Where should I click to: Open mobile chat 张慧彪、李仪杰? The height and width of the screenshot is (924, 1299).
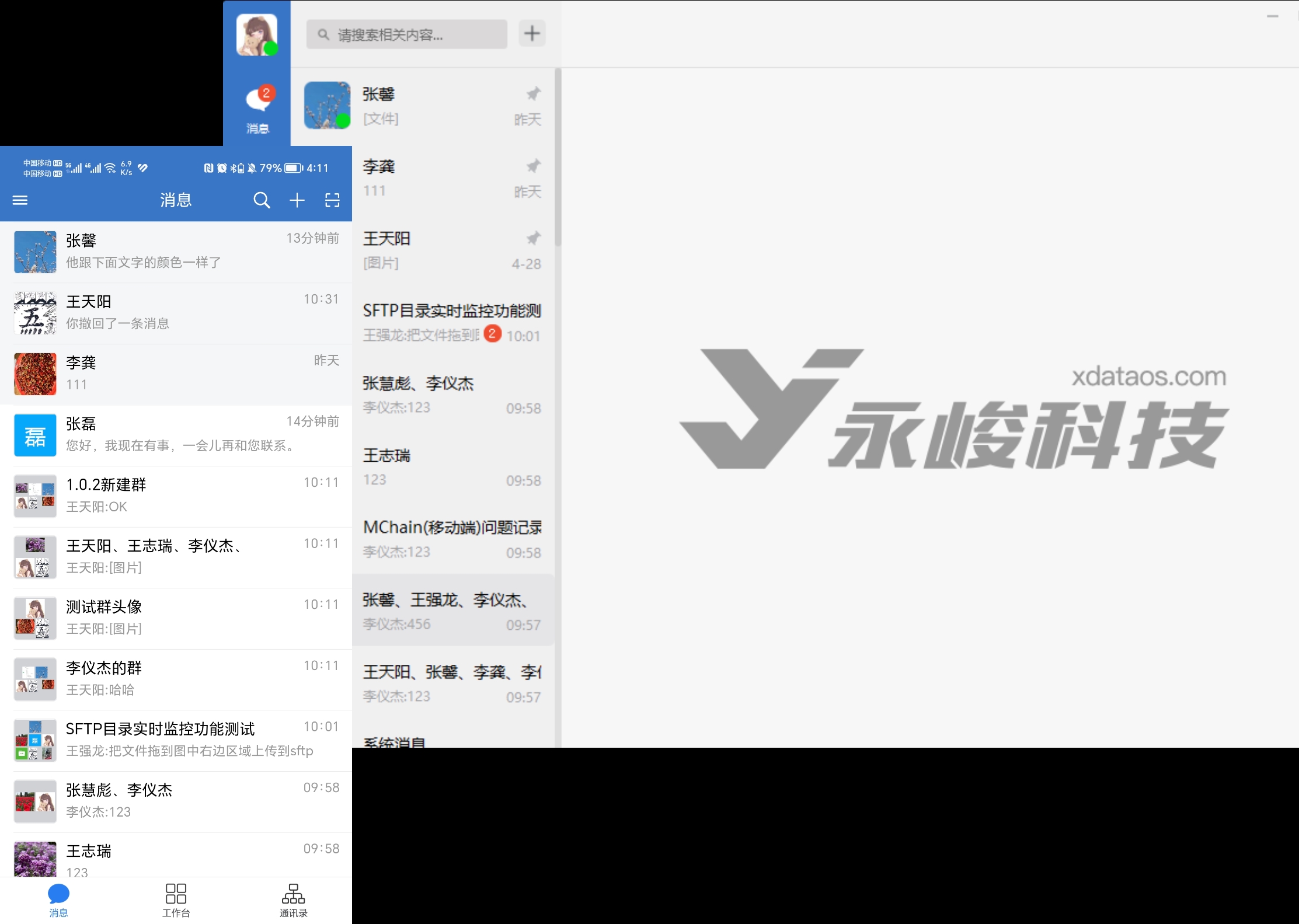pyautogui.click(x=176, y=802)
